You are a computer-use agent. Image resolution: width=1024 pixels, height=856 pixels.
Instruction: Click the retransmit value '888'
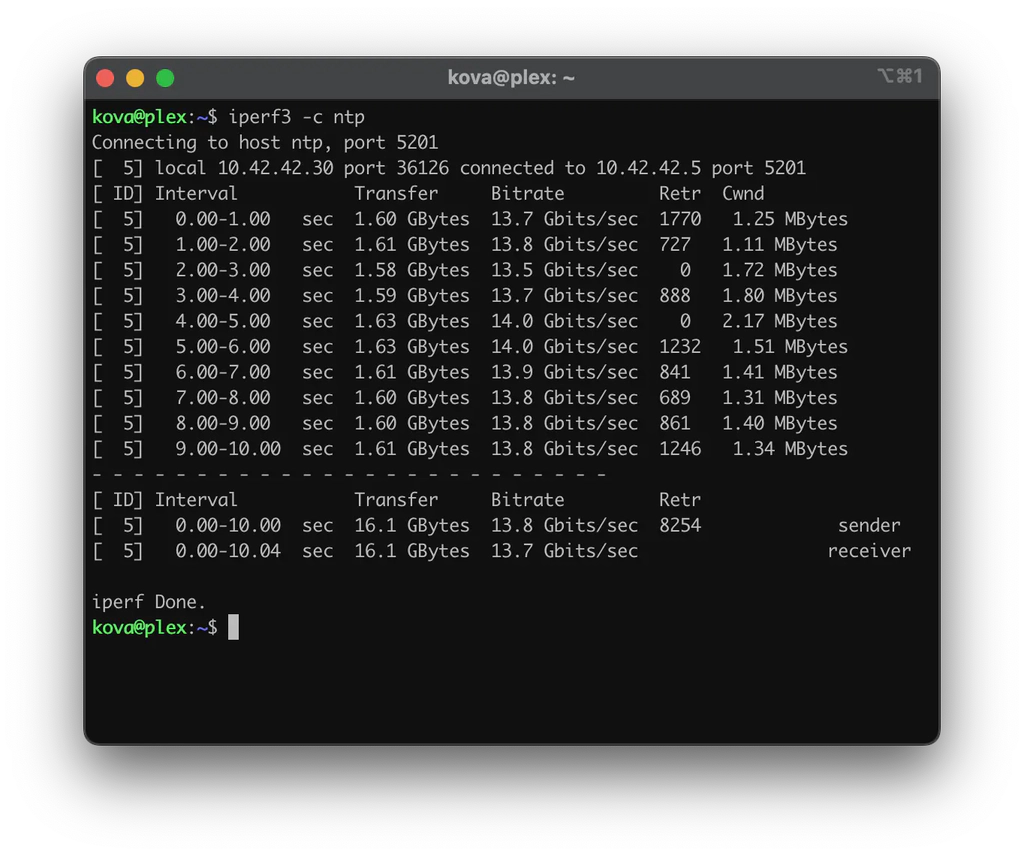[675, 296]
